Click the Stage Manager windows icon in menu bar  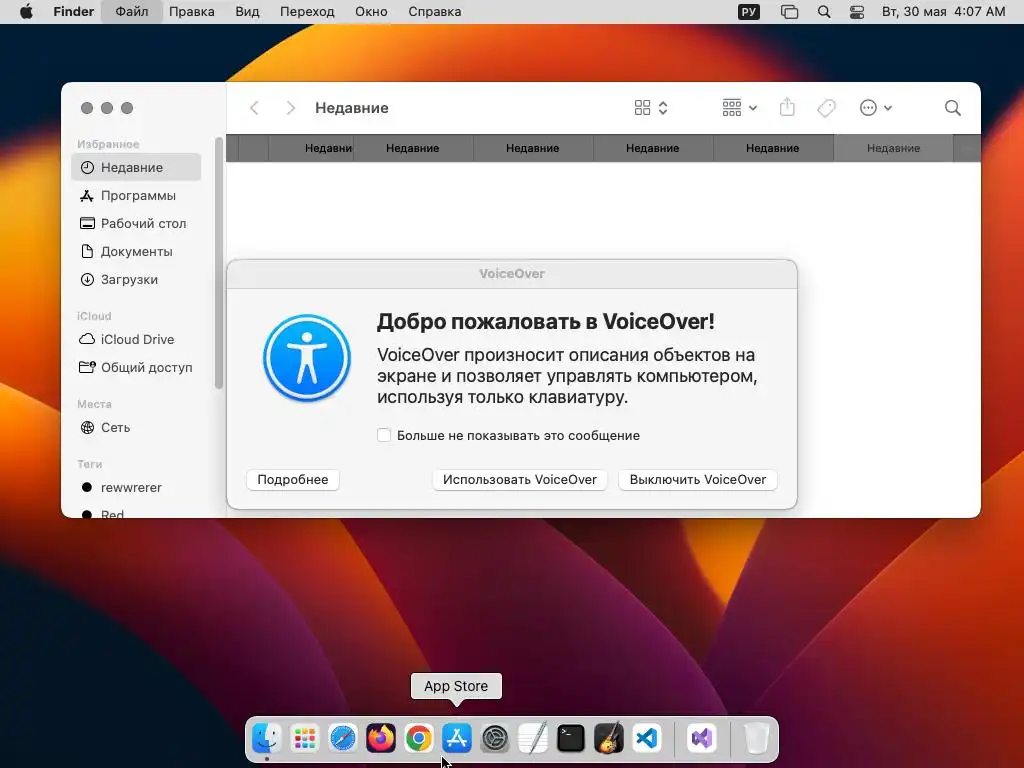pos(790,12)
